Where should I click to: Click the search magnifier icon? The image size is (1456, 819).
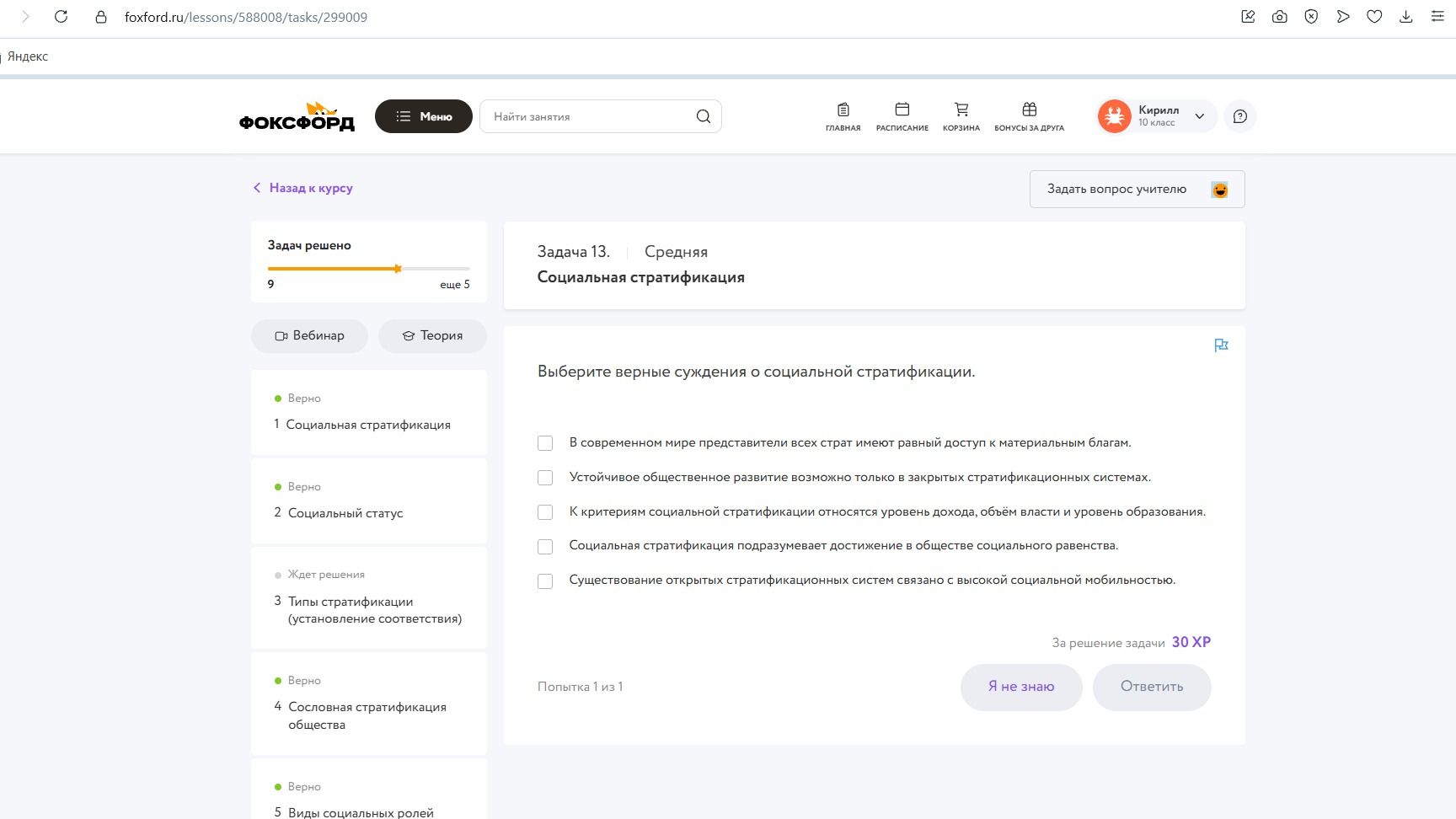point(704,116)
